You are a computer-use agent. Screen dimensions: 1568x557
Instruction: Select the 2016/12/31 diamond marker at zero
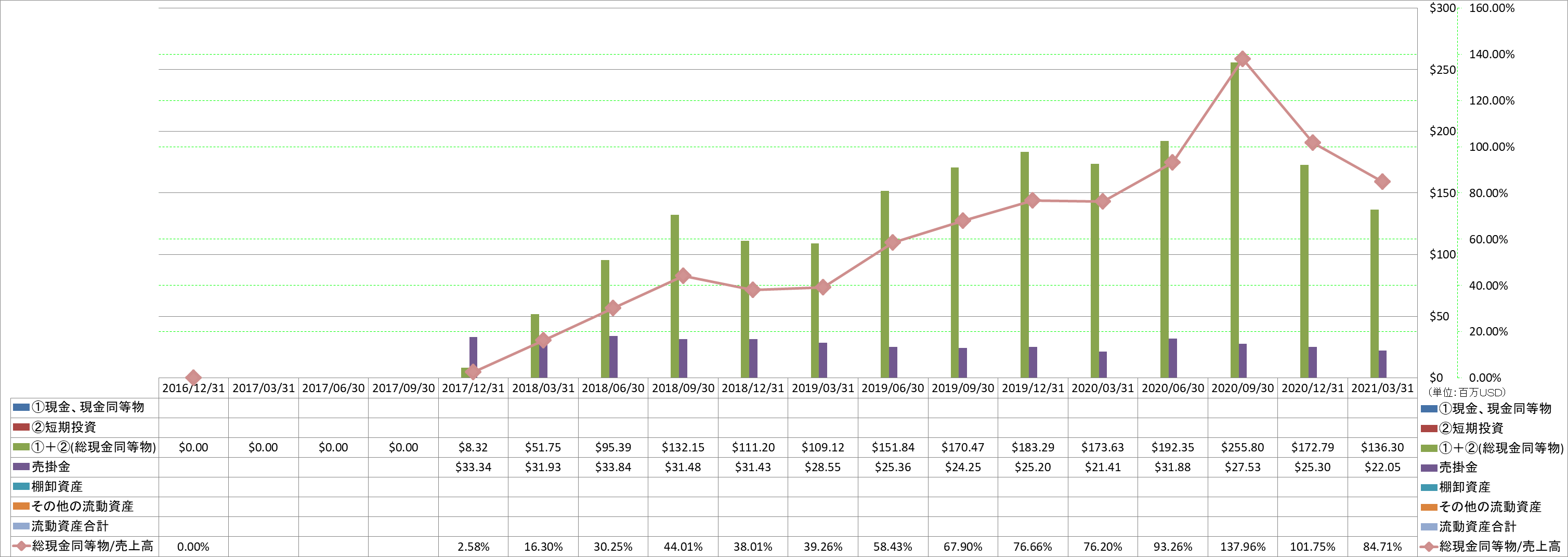pos(193,378)
